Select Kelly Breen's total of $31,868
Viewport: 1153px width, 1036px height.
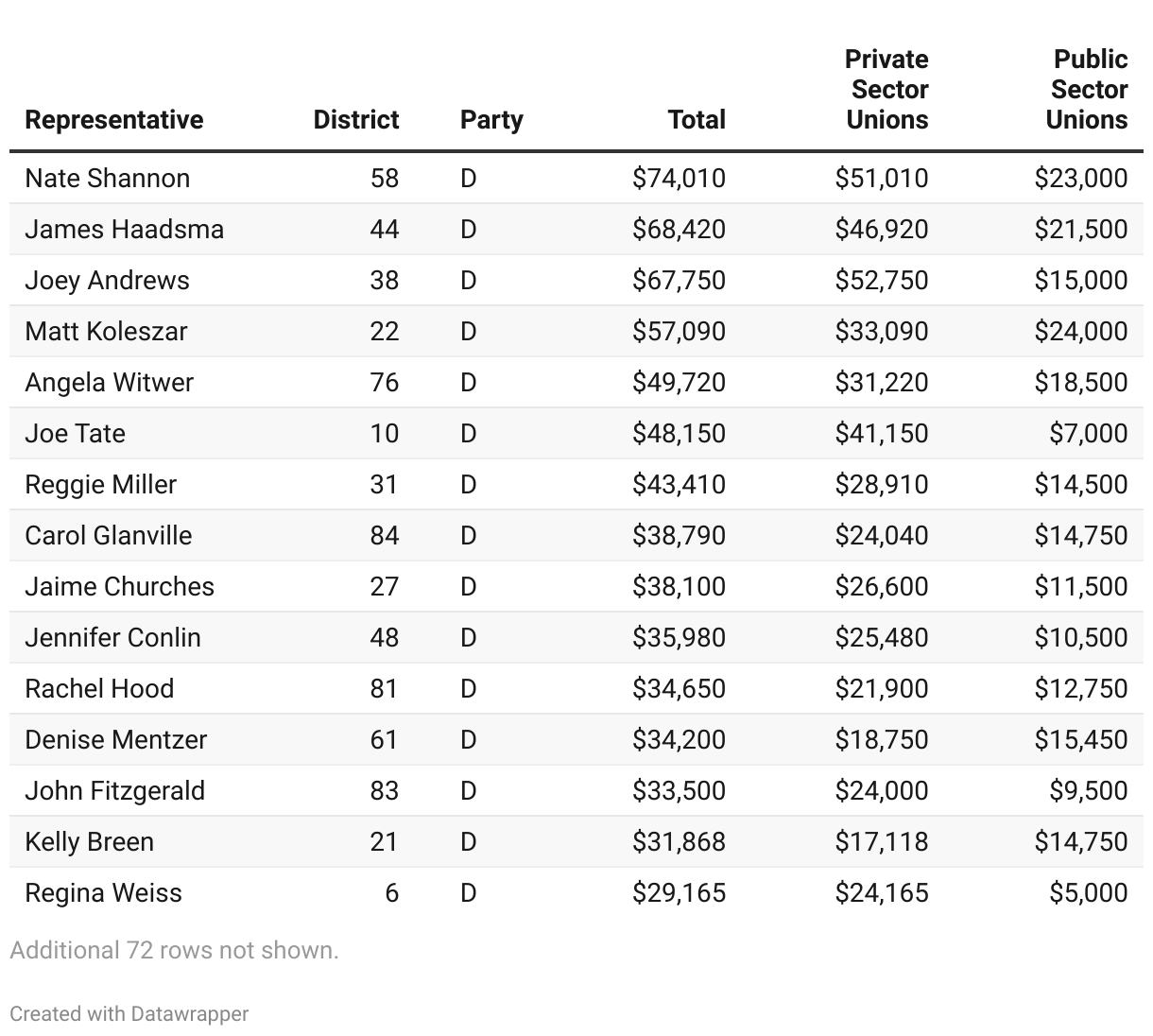pyautogui.click(x=679, y=842)
